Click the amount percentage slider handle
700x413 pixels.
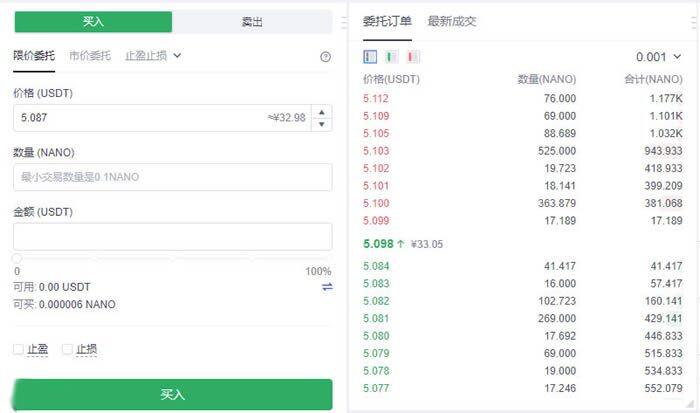click(x=17, y=259)
